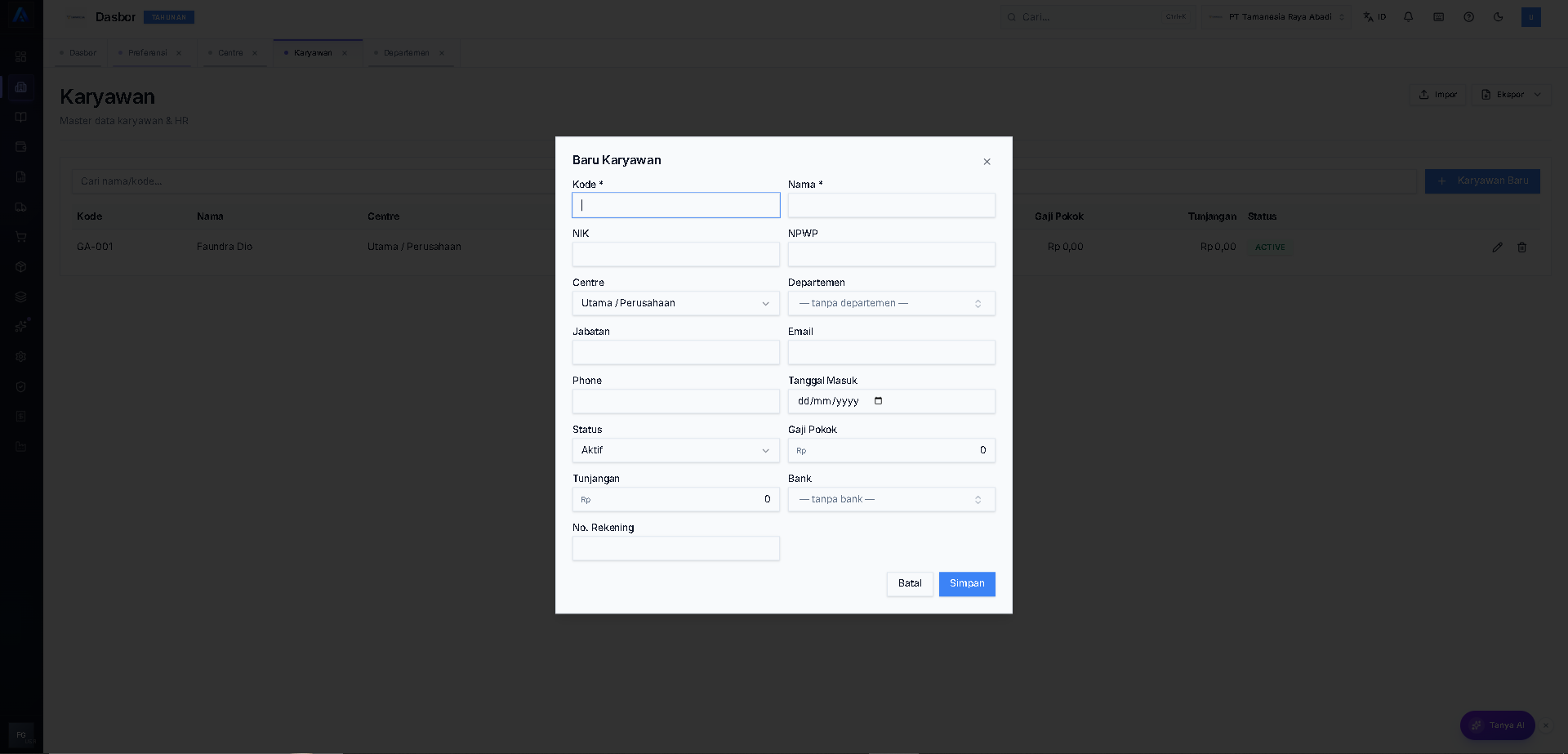Focus the Gaji Pokok amount field
The height and width of the screenshot is (754, 1568).
tap(892, 450)
